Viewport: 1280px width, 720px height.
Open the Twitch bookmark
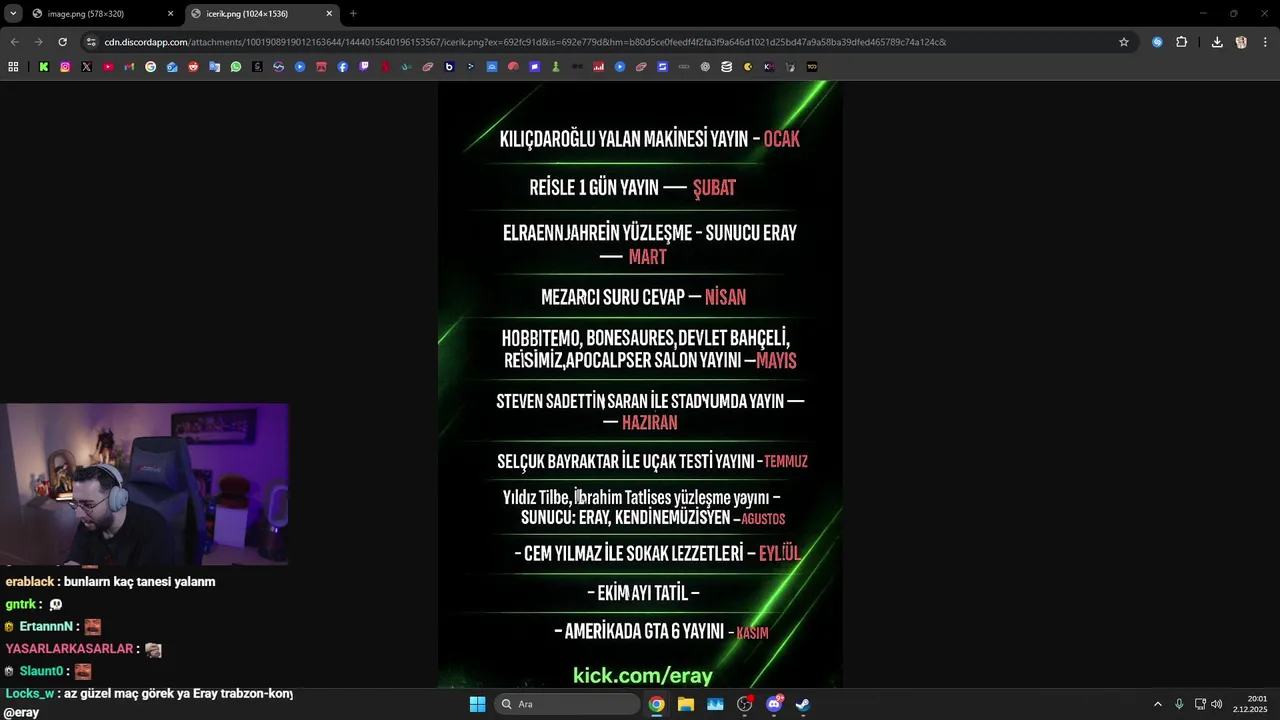tap(364, 67)
